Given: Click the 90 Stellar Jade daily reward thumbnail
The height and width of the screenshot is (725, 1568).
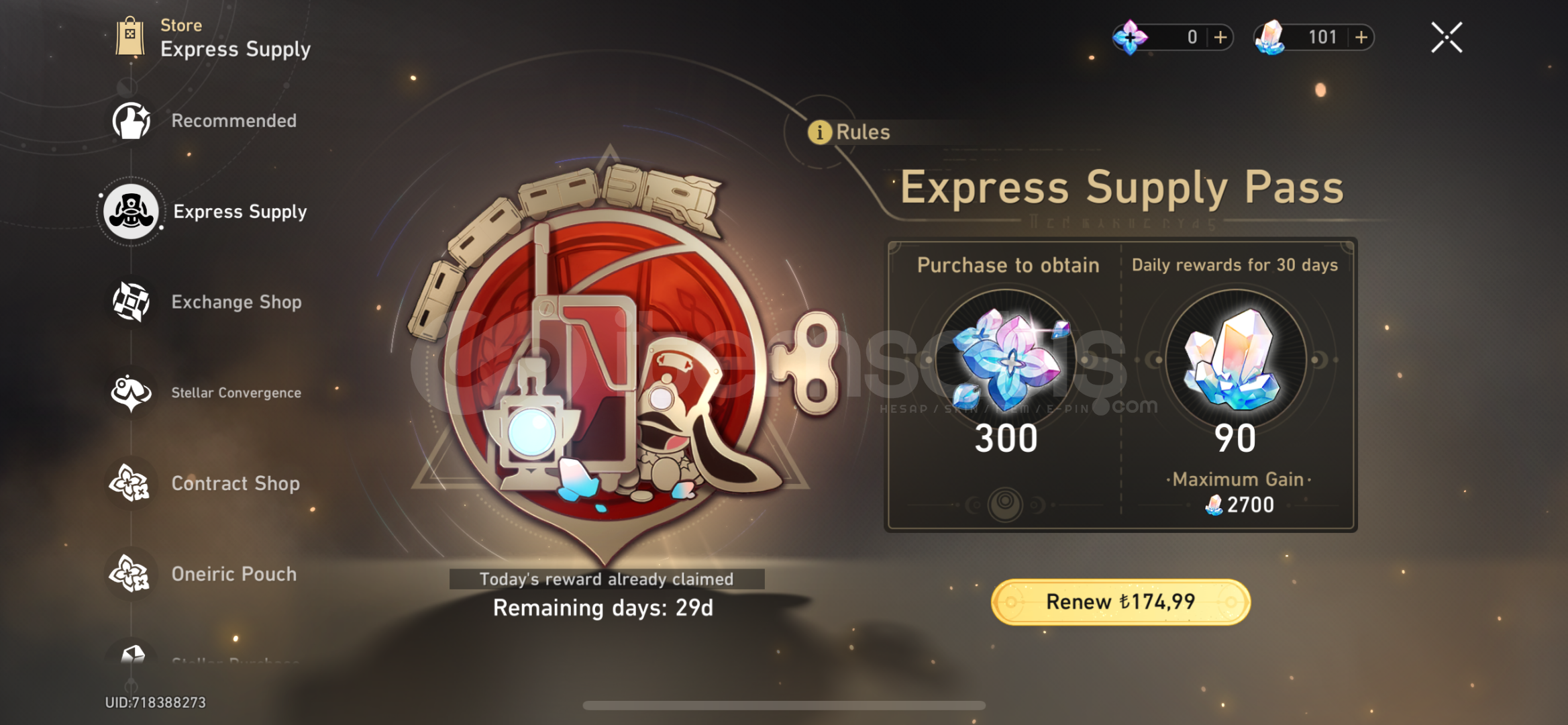Looking at the screenshot, I should coord(1235,359).
